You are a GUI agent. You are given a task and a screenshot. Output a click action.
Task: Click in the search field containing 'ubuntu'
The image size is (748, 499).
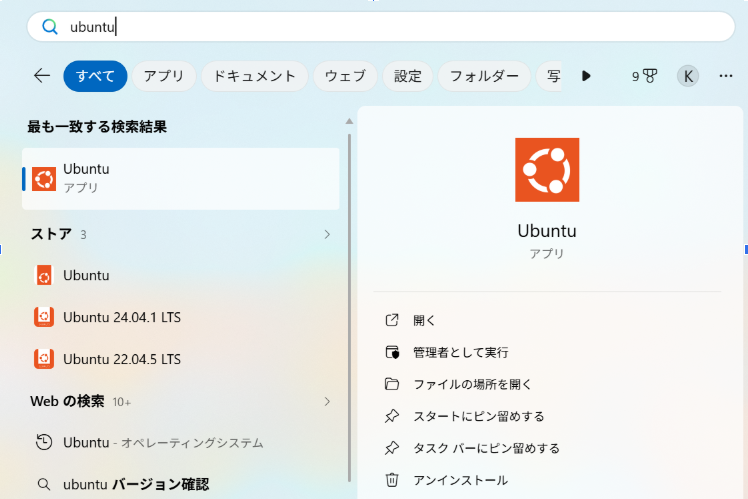[381, 27]
